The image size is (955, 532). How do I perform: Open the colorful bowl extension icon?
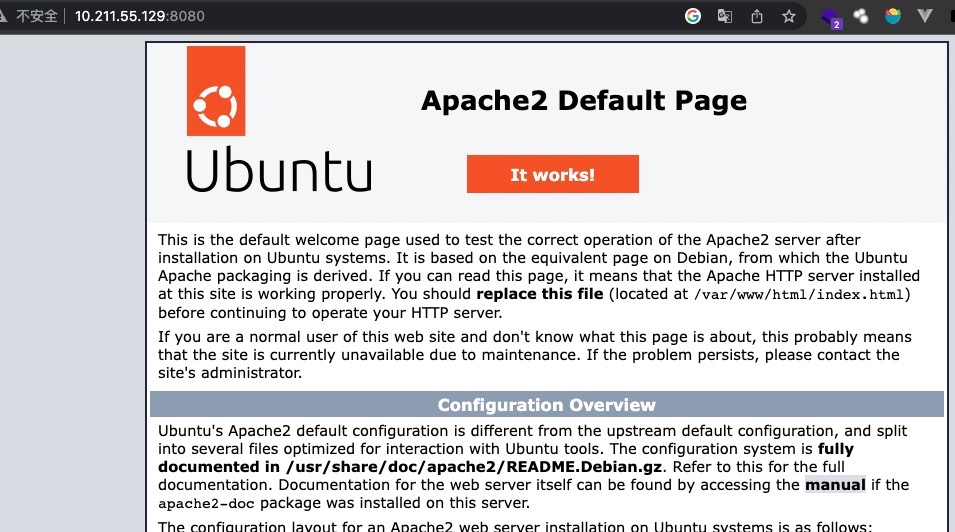(x=893, y=16)
